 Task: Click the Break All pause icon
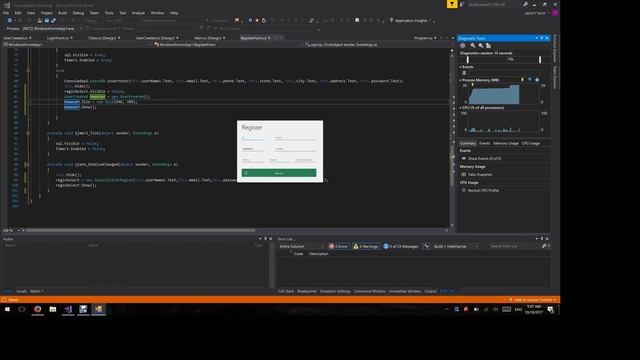pyautogui.click(x=250, y=20)
